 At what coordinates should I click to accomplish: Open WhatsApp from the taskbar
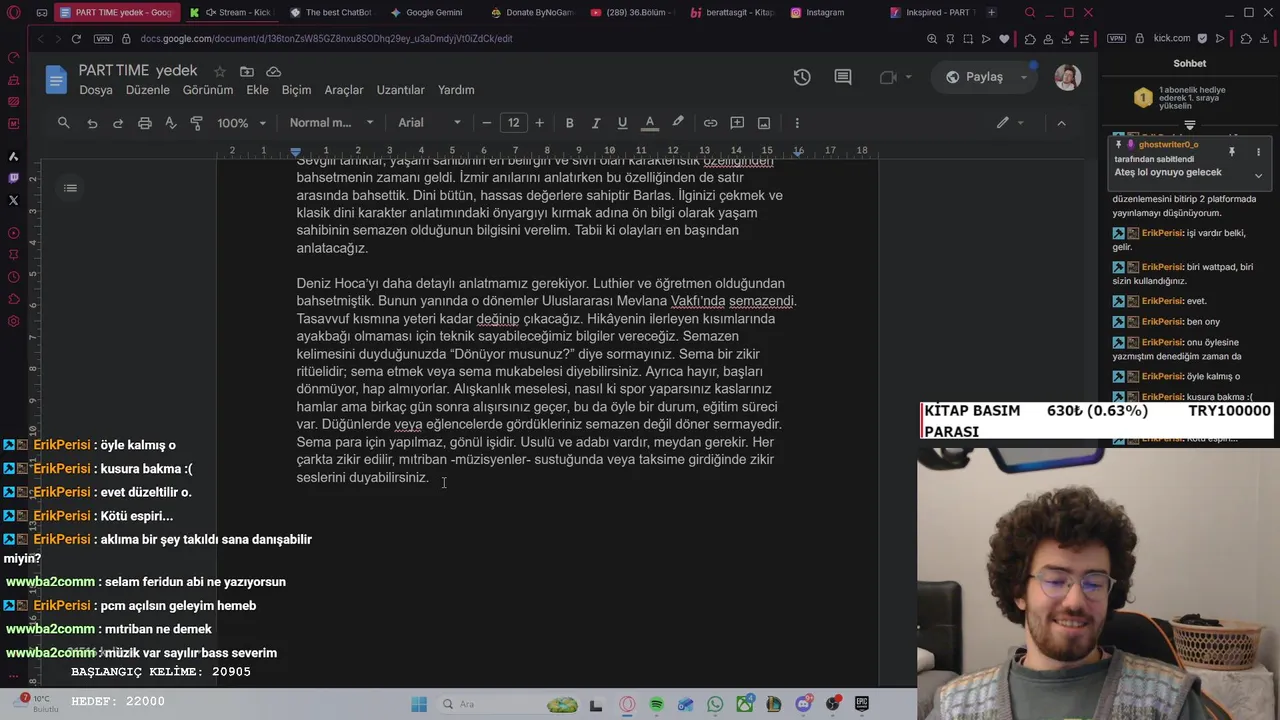point(715,704)
